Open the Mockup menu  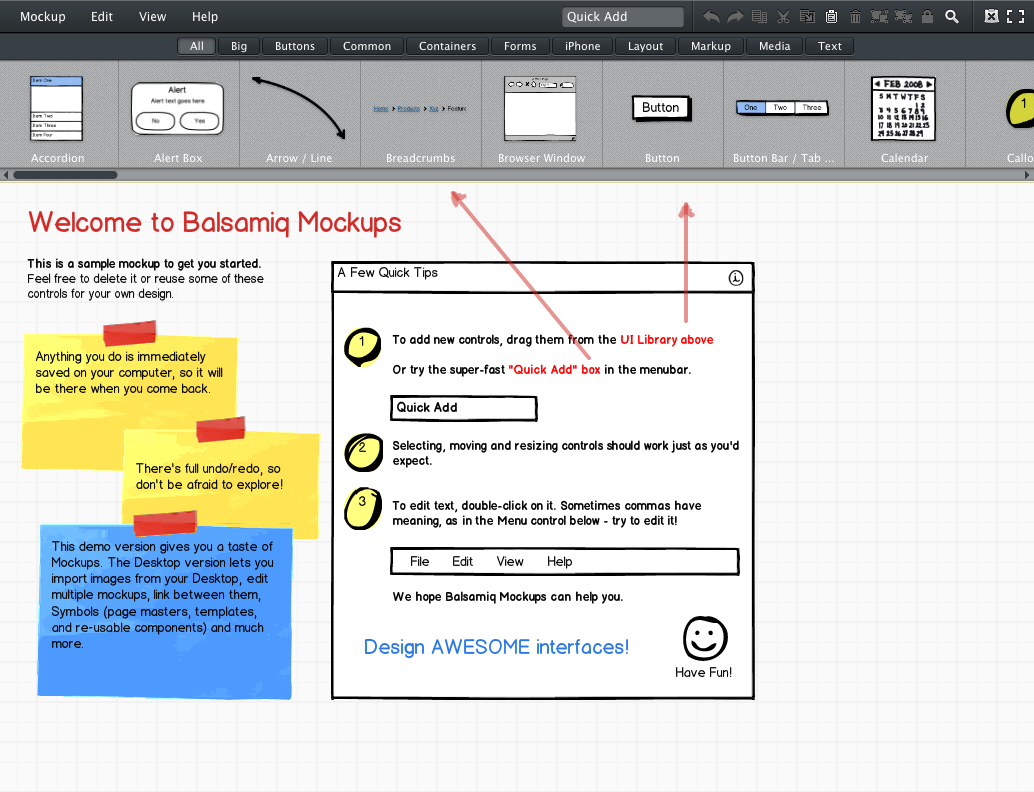(x=42, y=17)
